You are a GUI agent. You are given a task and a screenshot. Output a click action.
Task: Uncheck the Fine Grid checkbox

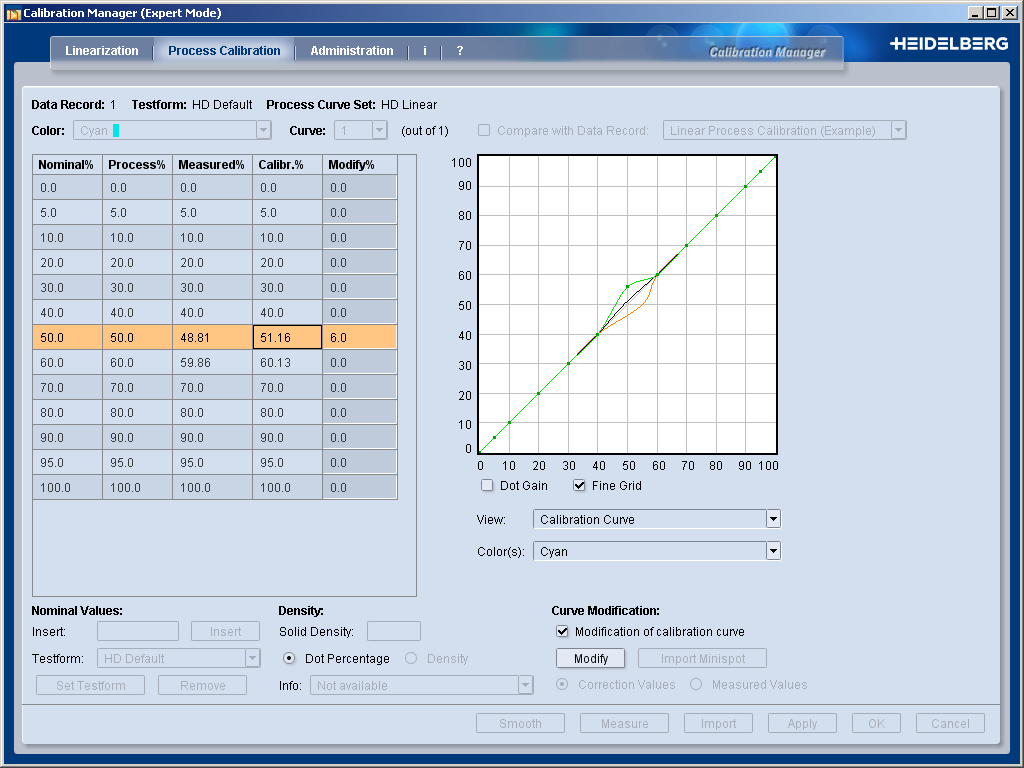pyautogui.click(x=580, y=486)
